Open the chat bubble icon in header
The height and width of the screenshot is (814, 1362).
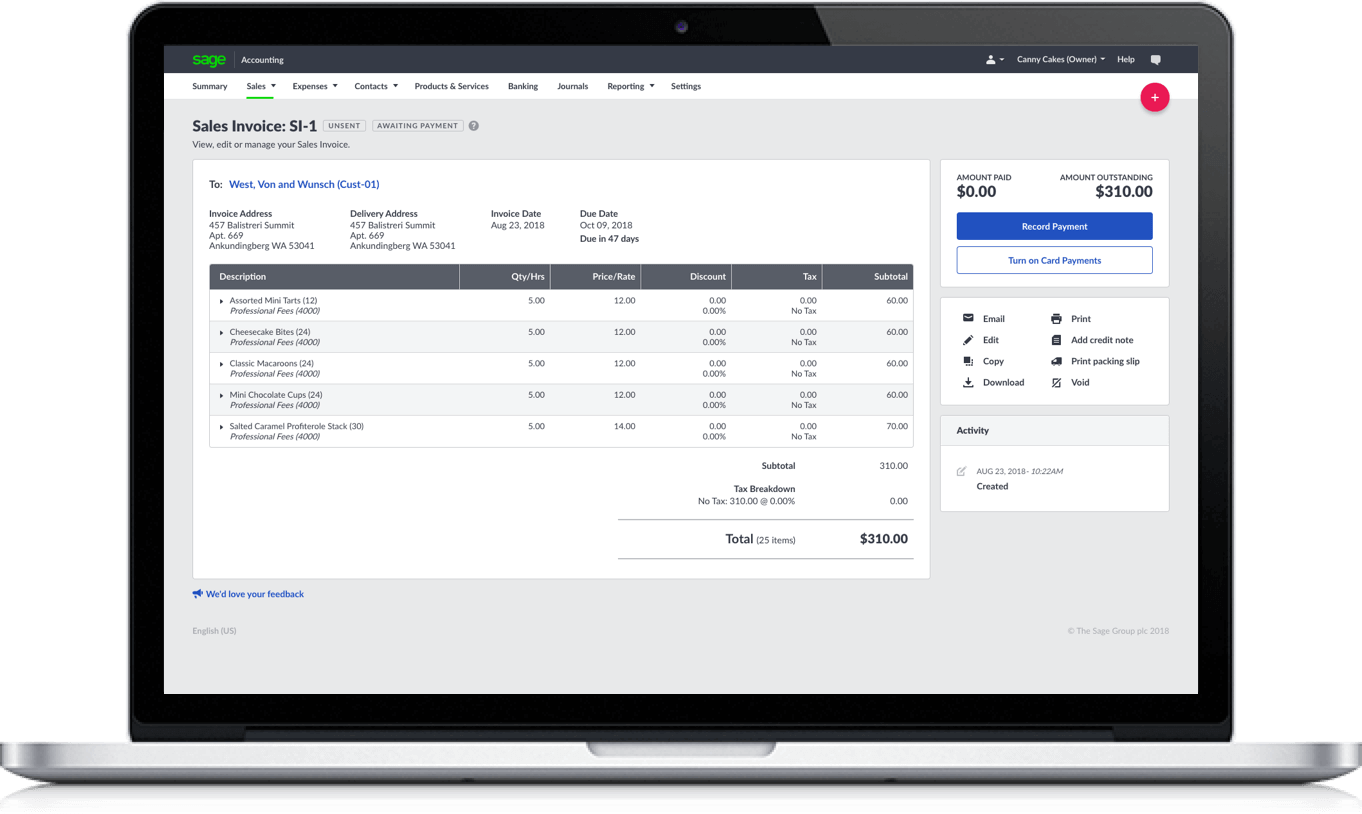tap(1156, 60)
